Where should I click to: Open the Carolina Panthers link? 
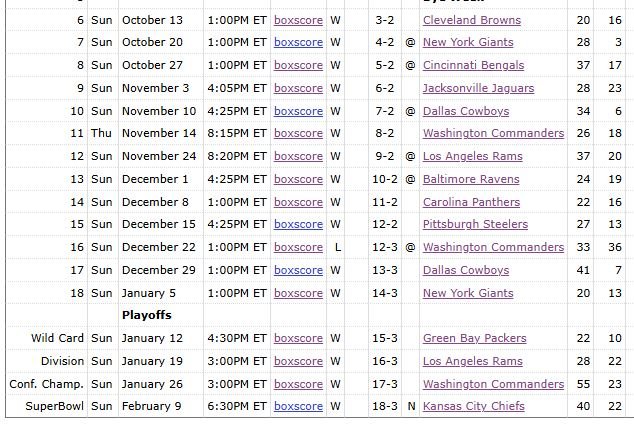(x=470, y=202)
